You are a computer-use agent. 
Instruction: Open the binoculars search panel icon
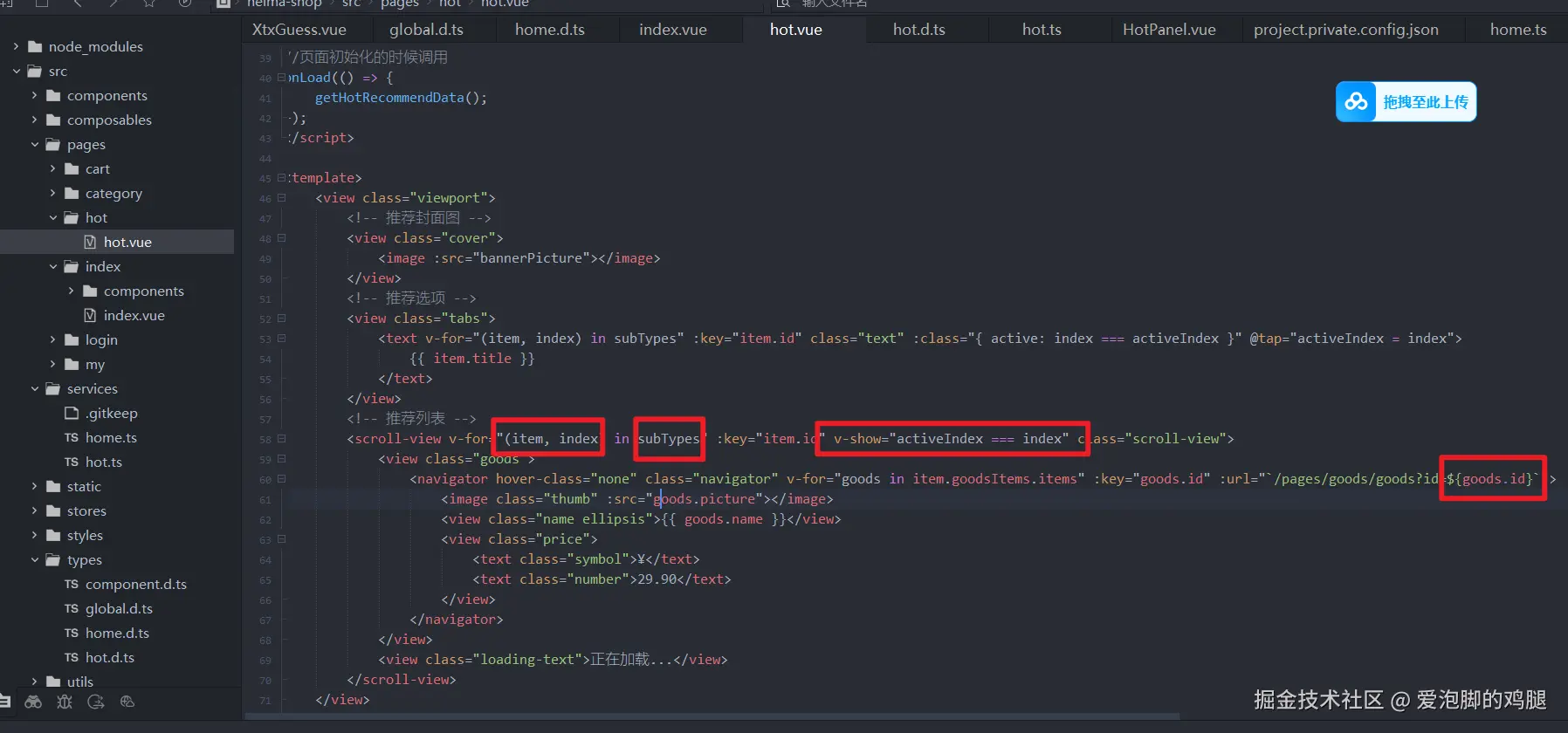(33, 702)
